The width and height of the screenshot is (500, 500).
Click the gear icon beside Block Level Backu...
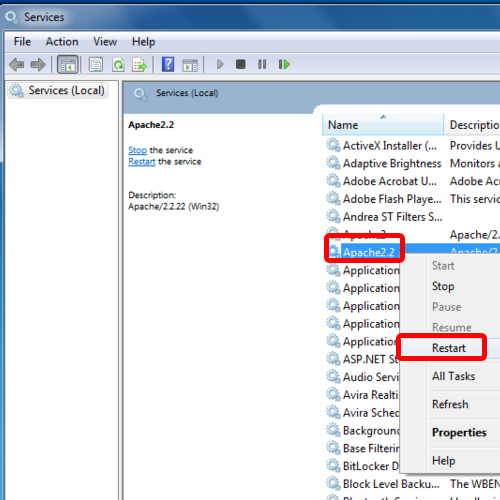click(333, 483)
